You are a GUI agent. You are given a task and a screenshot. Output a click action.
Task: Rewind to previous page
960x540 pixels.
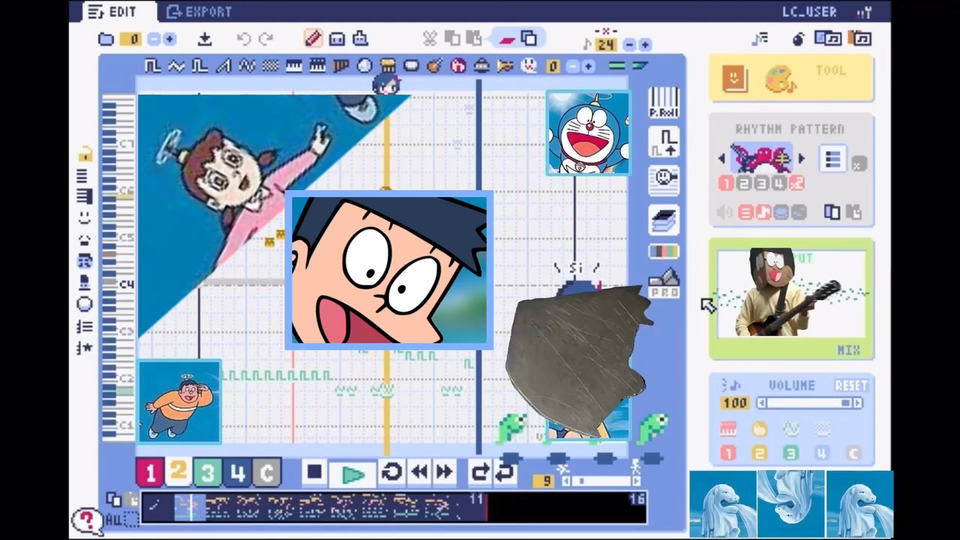coord(419,472)
